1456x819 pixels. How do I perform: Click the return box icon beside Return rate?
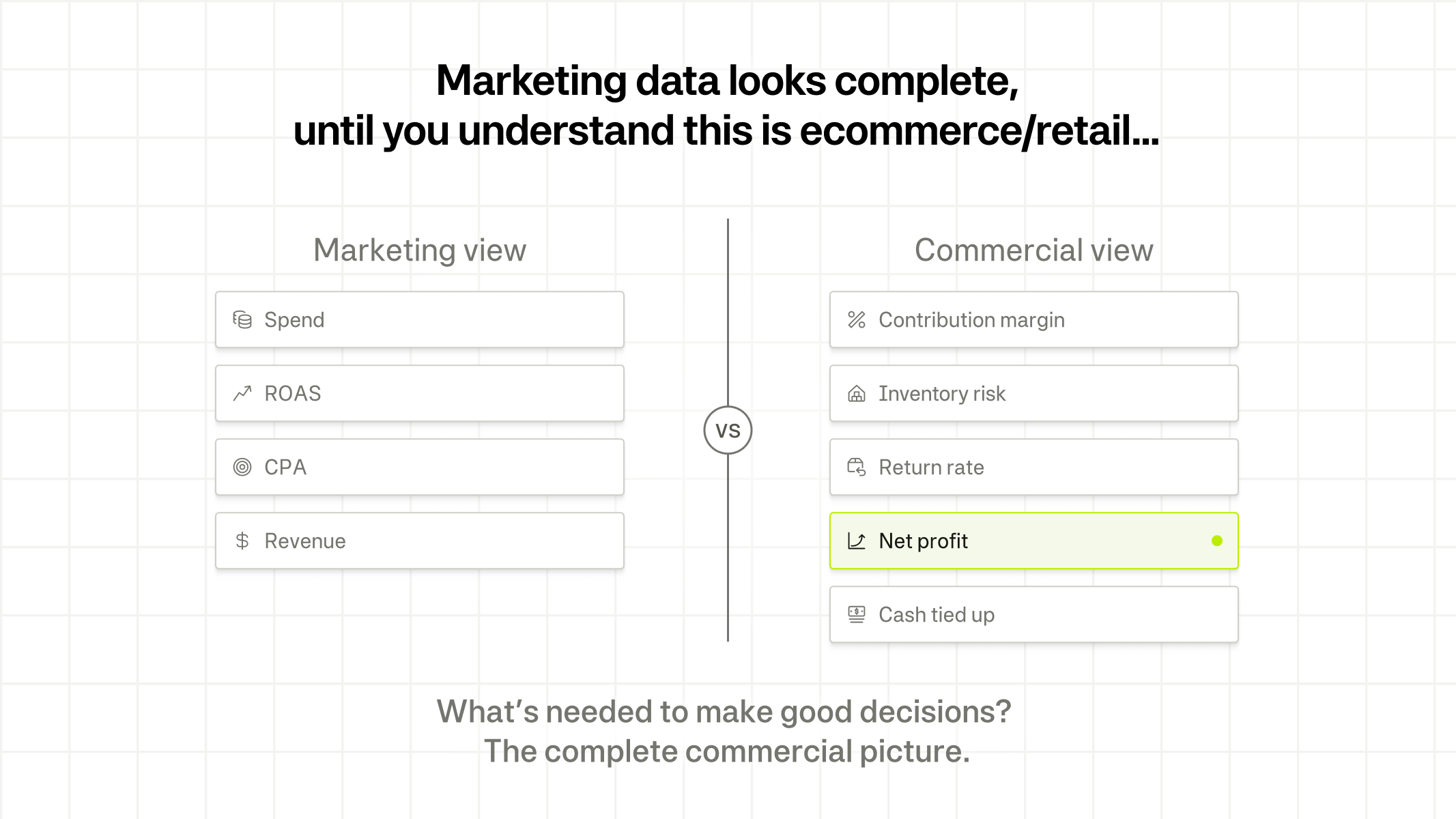pyautogui.click(x=857, y=468)
